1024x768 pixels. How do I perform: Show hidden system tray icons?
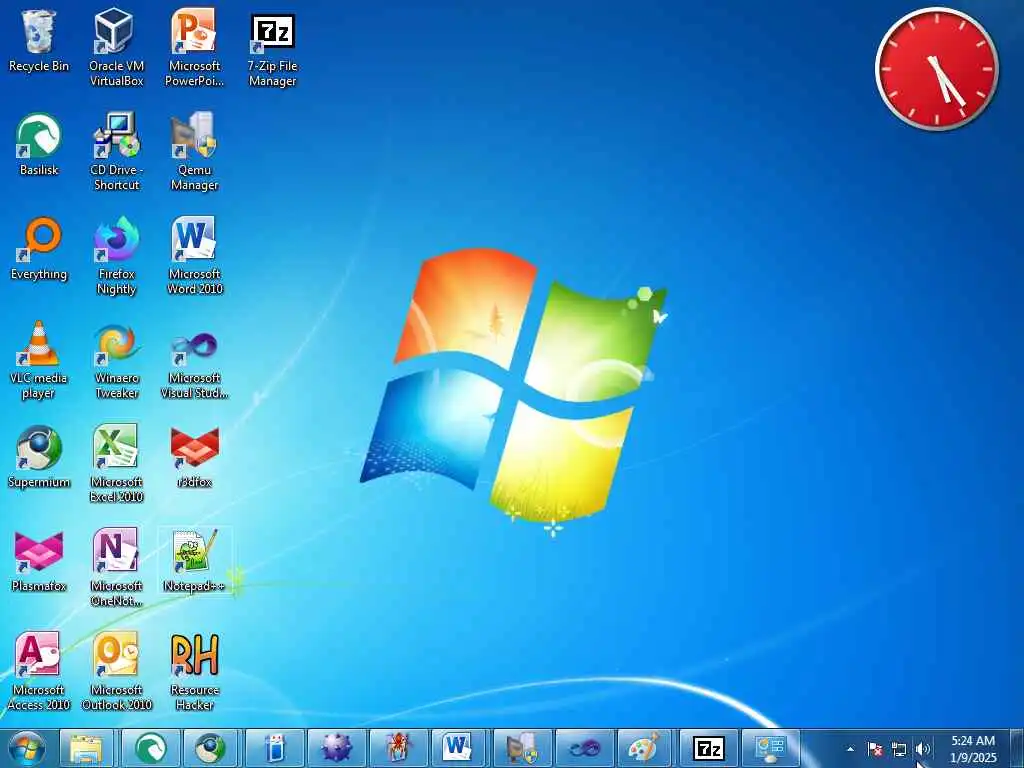(x=850, y=749)
